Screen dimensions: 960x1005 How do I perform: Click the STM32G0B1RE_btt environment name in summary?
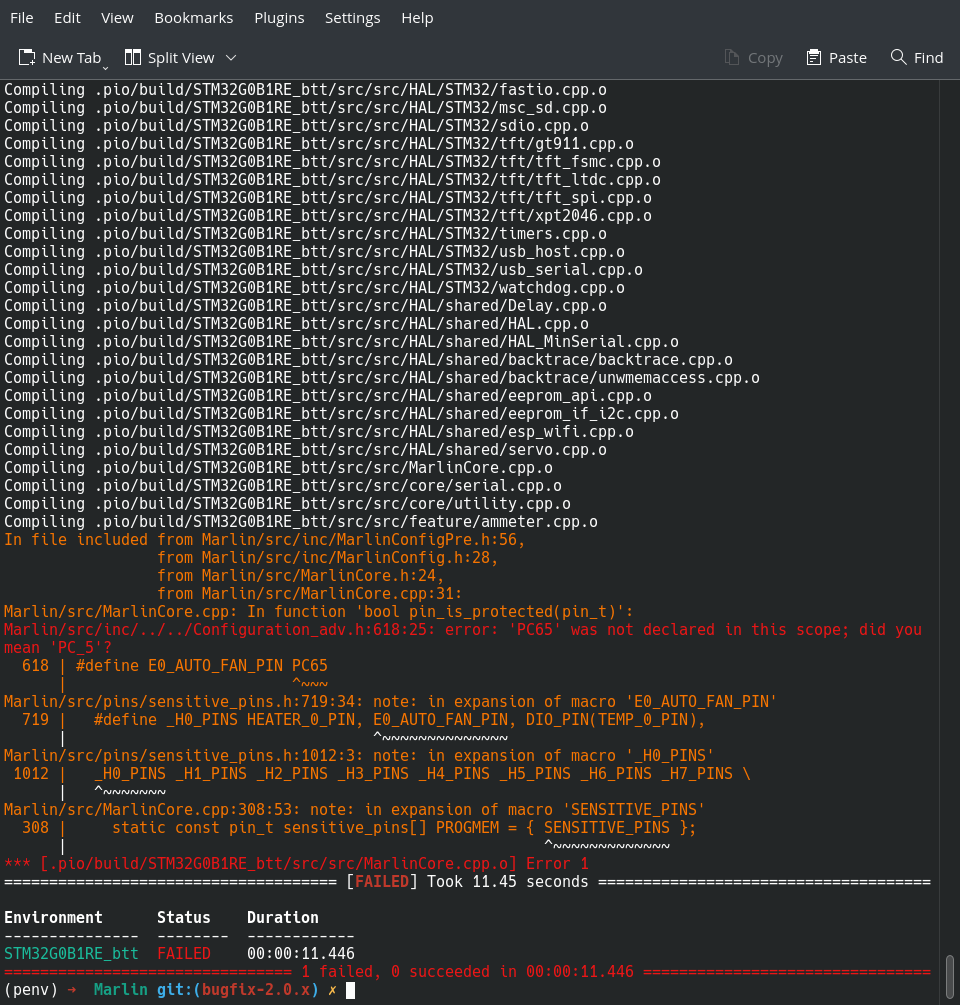71,954
